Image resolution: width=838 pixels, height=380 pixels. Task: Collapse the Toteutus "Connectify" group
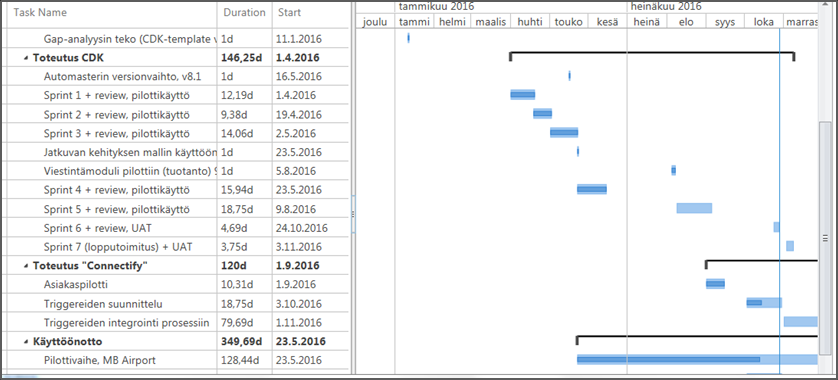tap(26, 266)
